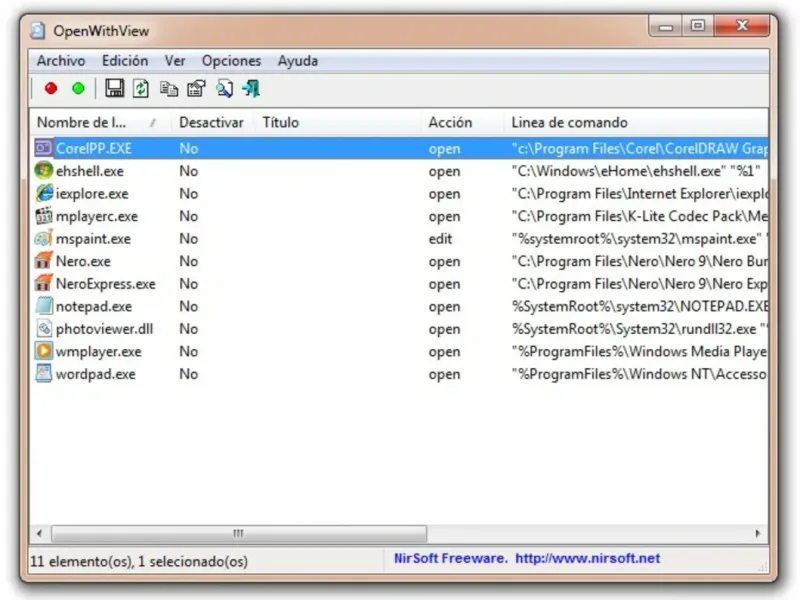This screenshot has height=600, width=800.
Task: Click the horizontal scrollbar left arrow
Action: coord(40,534)
